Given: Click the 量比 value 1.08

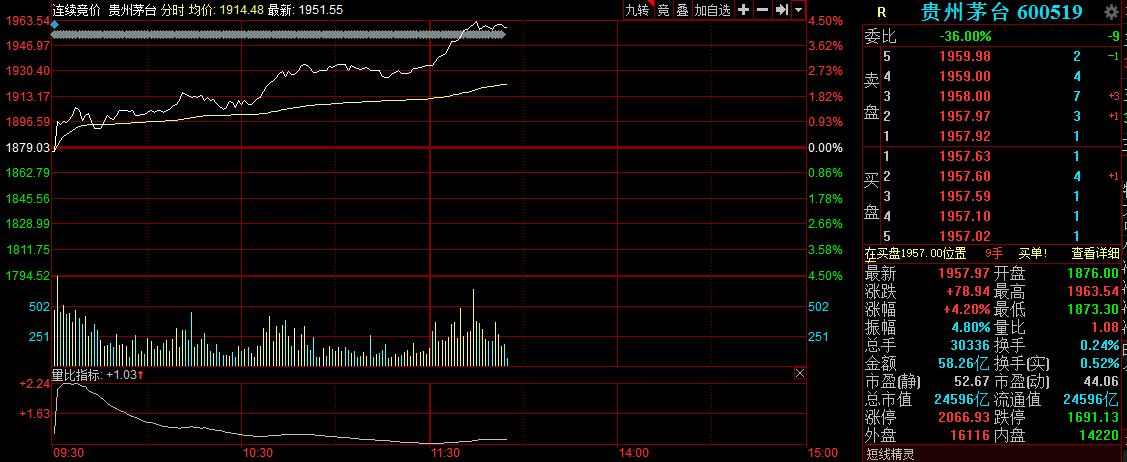Looking at the screenshot, I should tap(1105, 328).
